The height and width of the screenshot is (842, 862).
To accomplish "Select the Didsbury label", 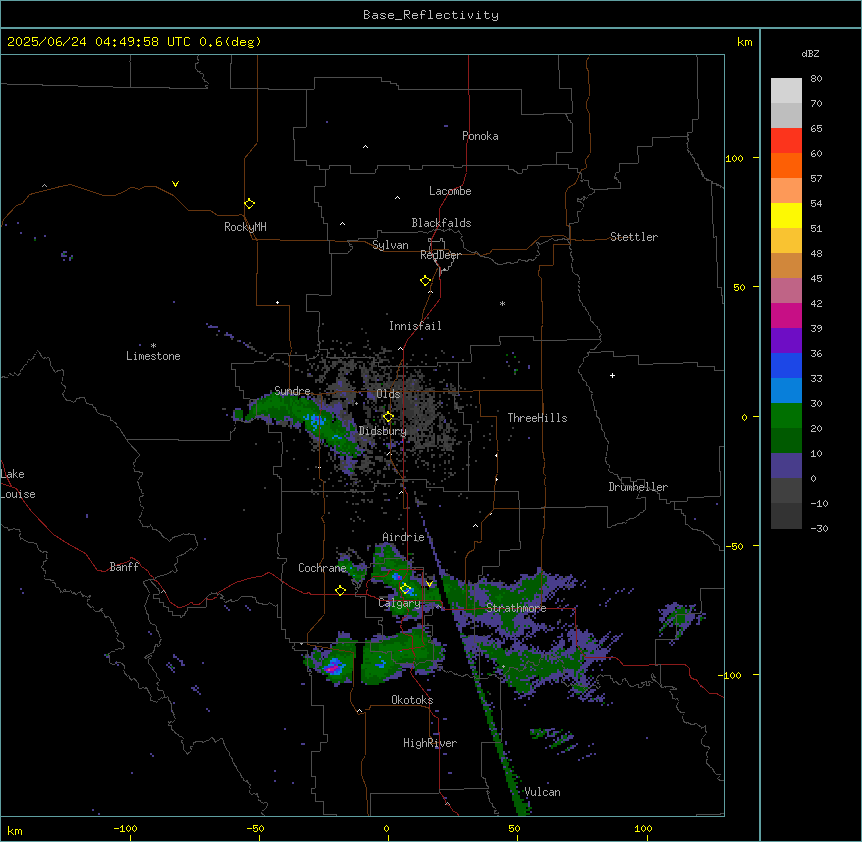I will pos(383,431).
